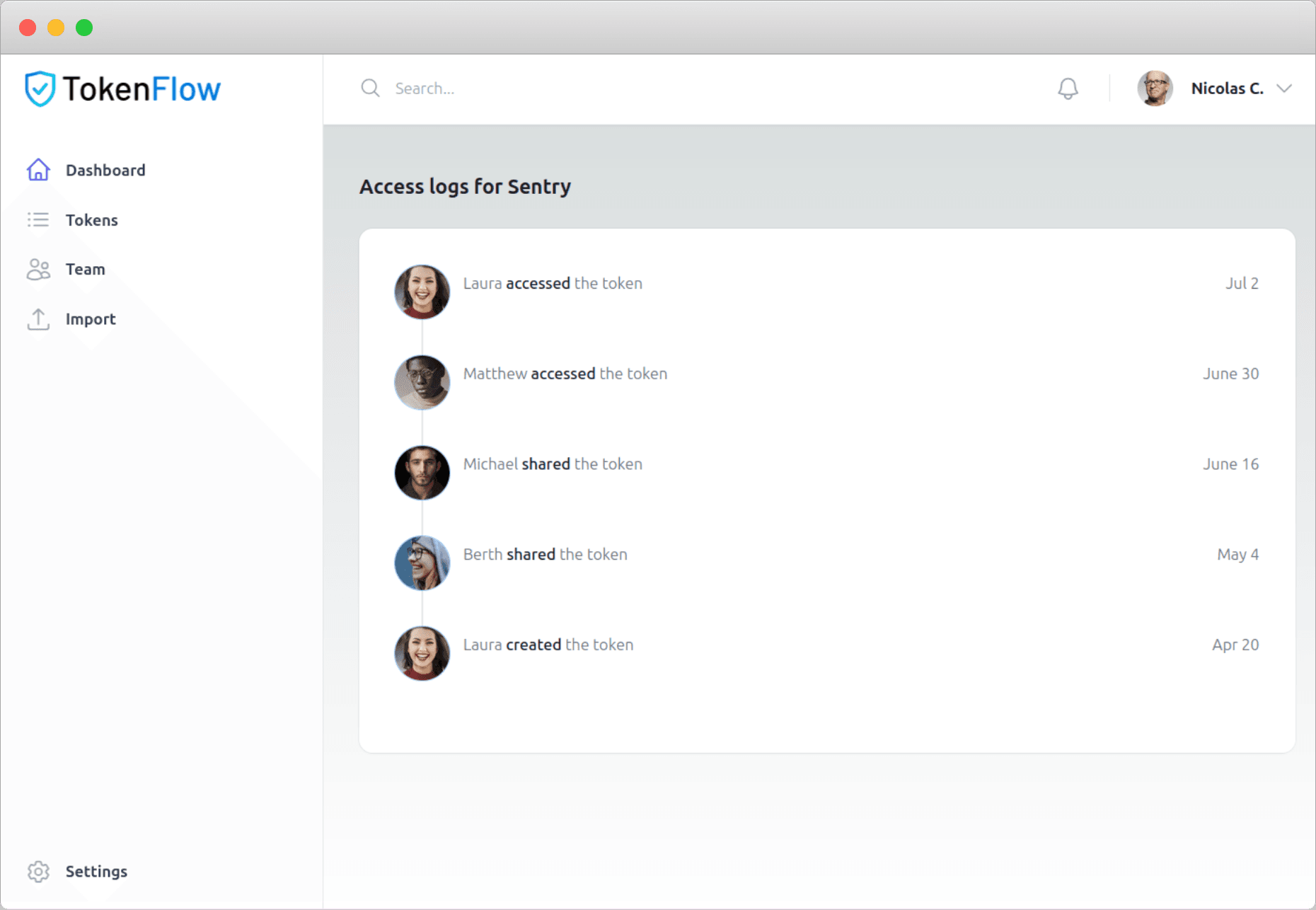The width and height of the screenshot is (1316, 910).
Task: Close the window with the red button
Action: tap(28, 28)
